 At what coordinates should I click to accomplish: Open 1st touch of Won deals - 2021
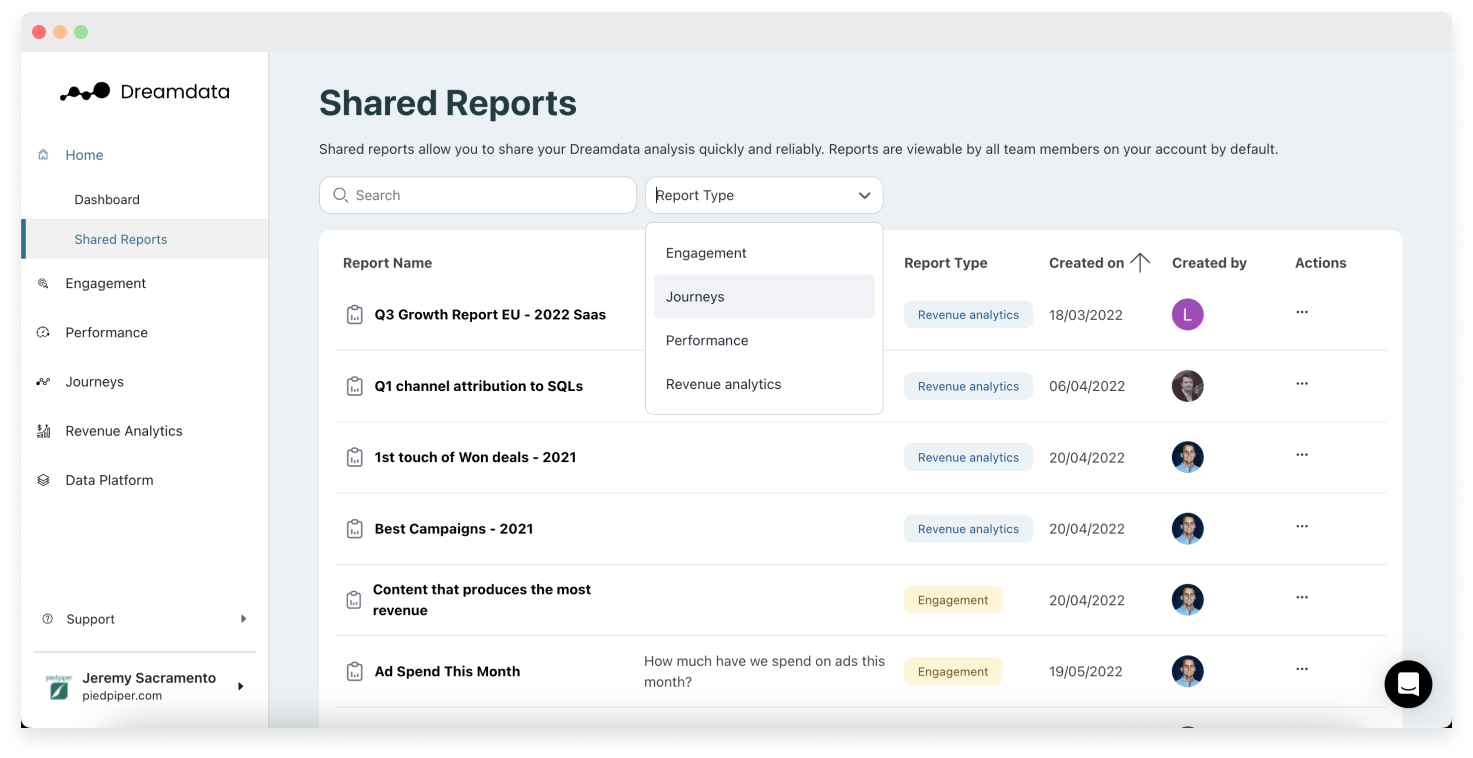click(475, 457)
